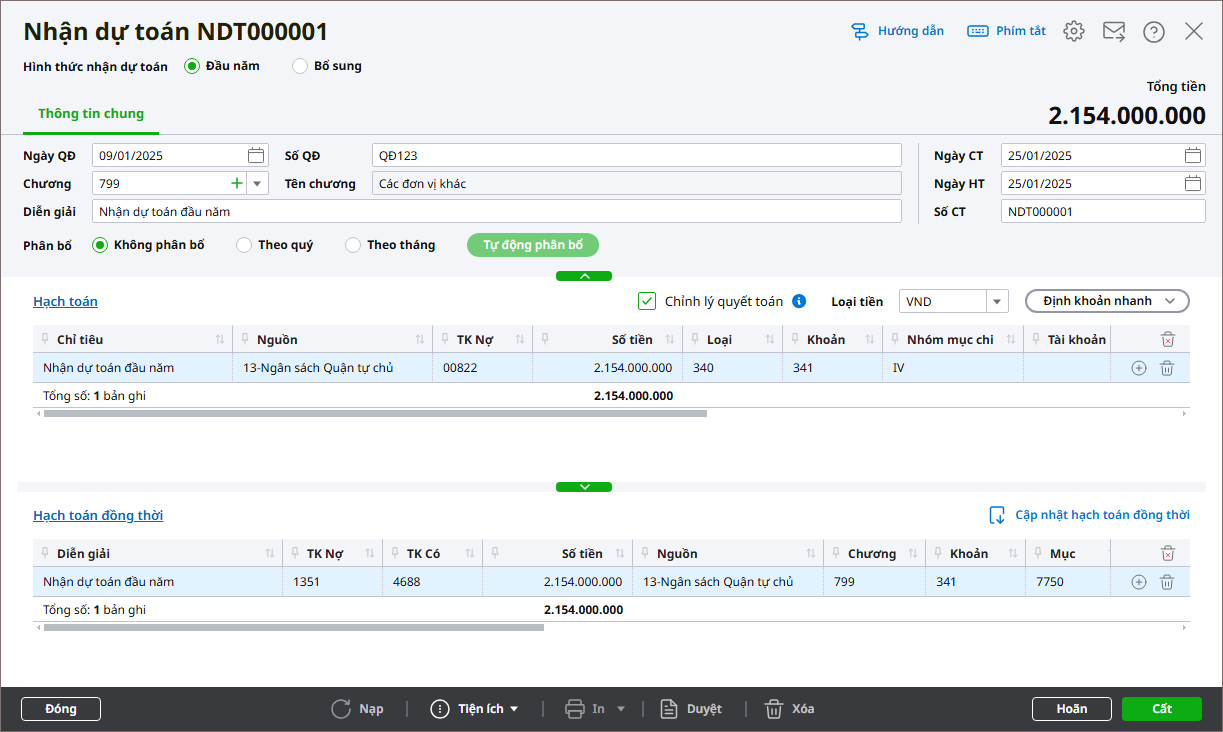The height and width of the screenshot is (732, 1223).
Task: Open calendar picker for Ngày QĐ
Action: (x=256, y=155)
